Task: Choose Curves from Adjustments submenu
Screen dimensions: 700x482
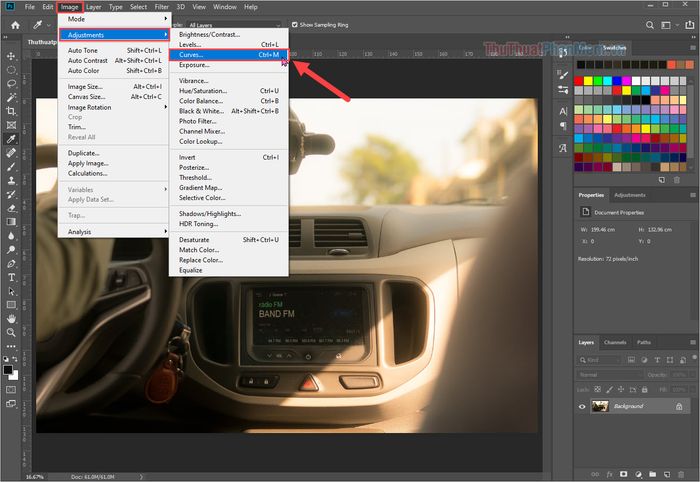Action: (229, 54)
